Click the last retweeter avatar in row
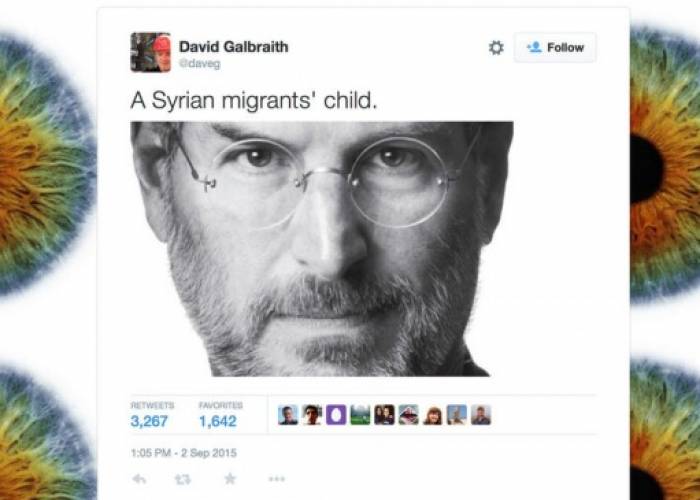The width and height of the screenshot is (700, 500). 481,415
